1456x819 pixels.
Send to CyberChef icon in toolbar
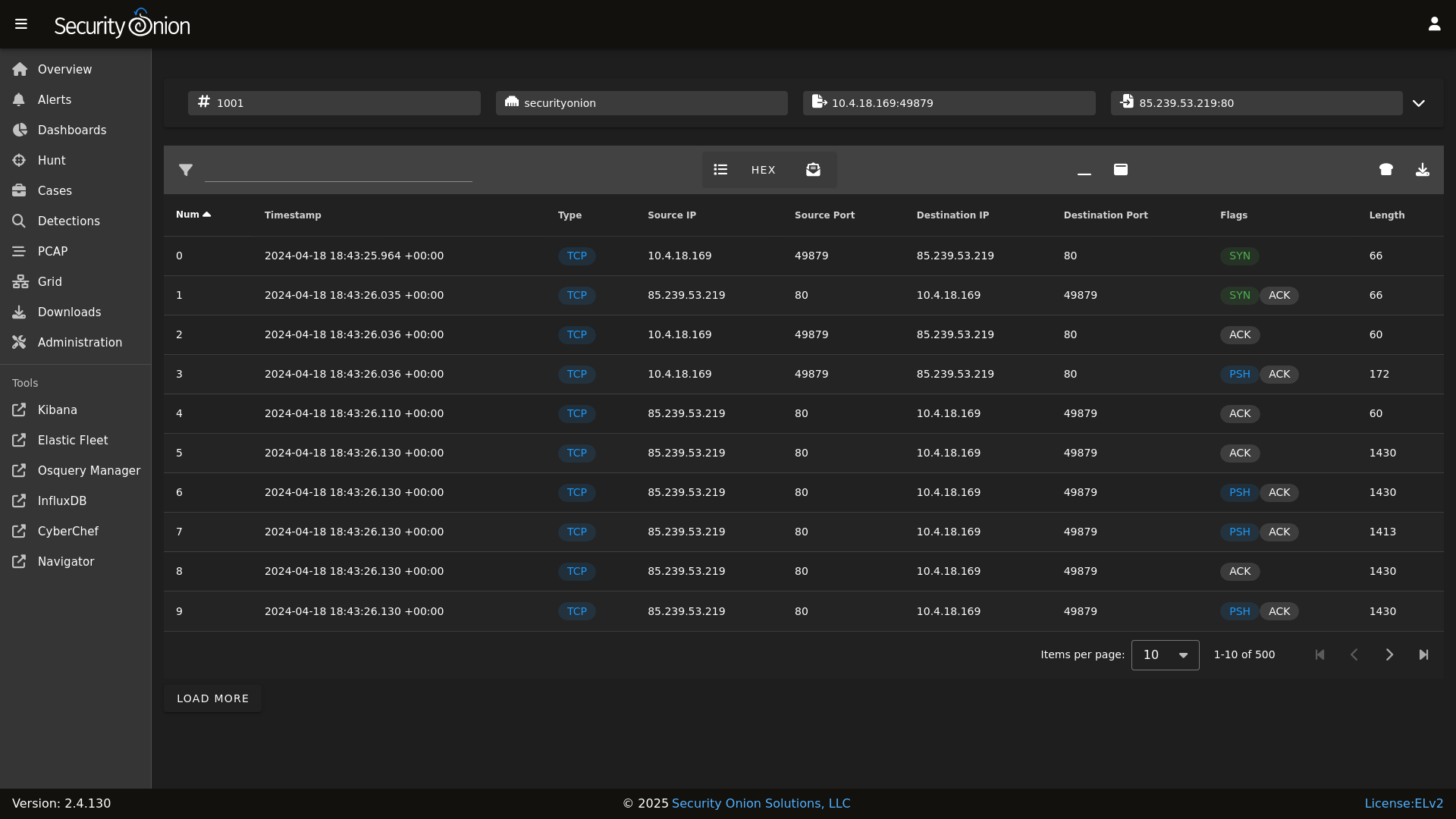pos(1386,170)
